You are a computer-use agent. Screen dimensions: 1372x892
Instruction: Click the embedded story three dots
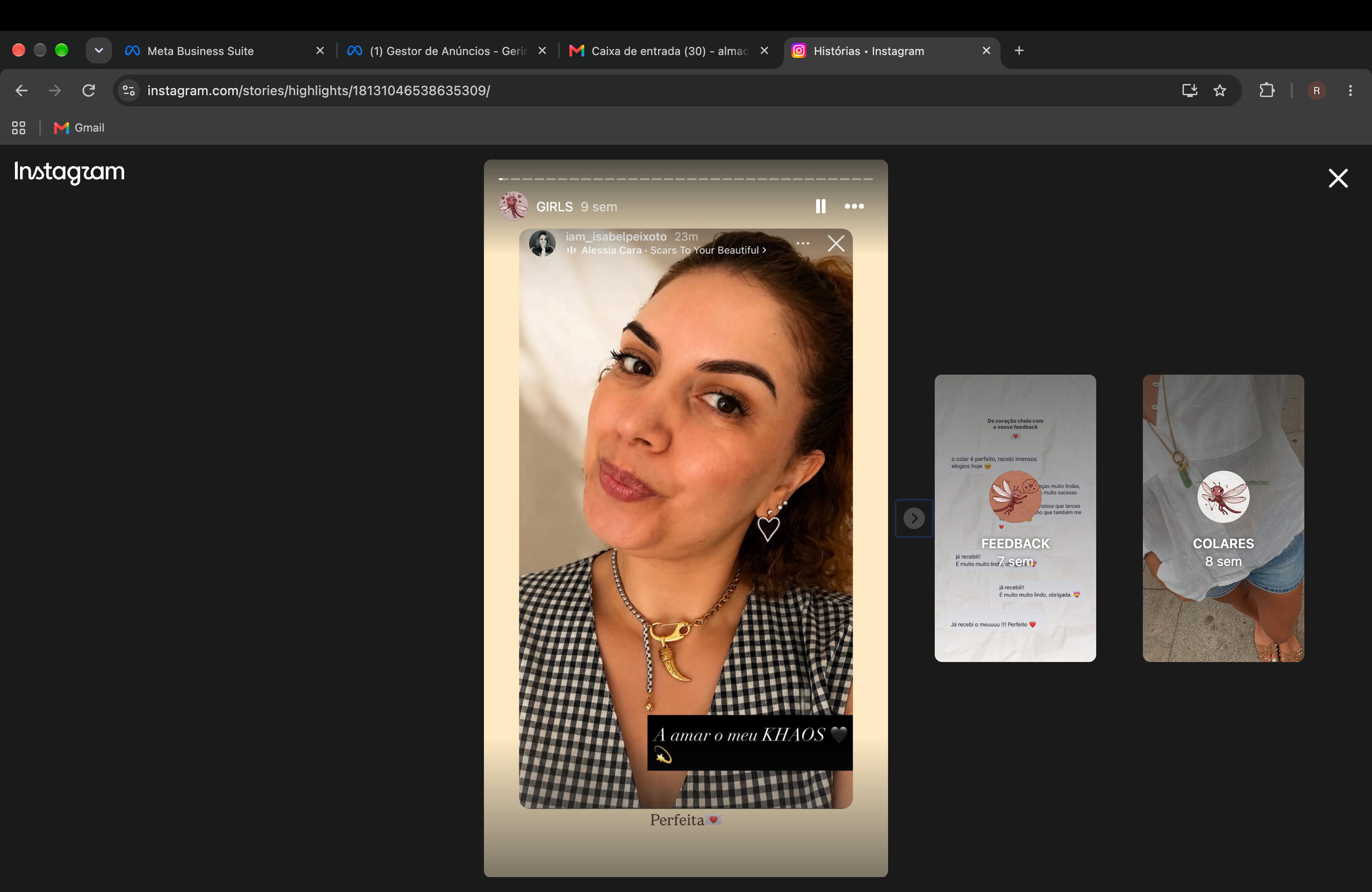pos(803,243)
